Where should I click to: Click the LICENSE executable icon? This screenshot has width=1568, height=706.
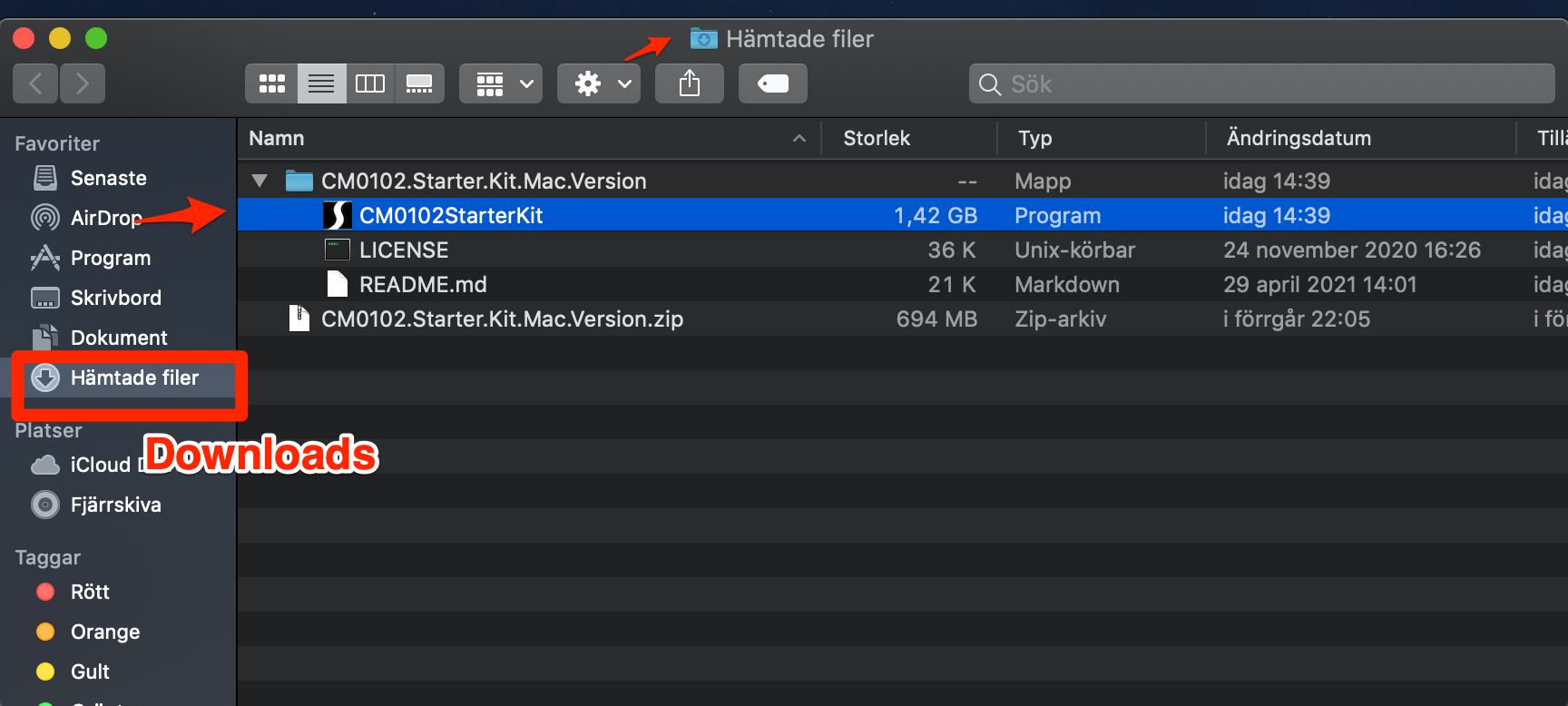tap(338, 250)
